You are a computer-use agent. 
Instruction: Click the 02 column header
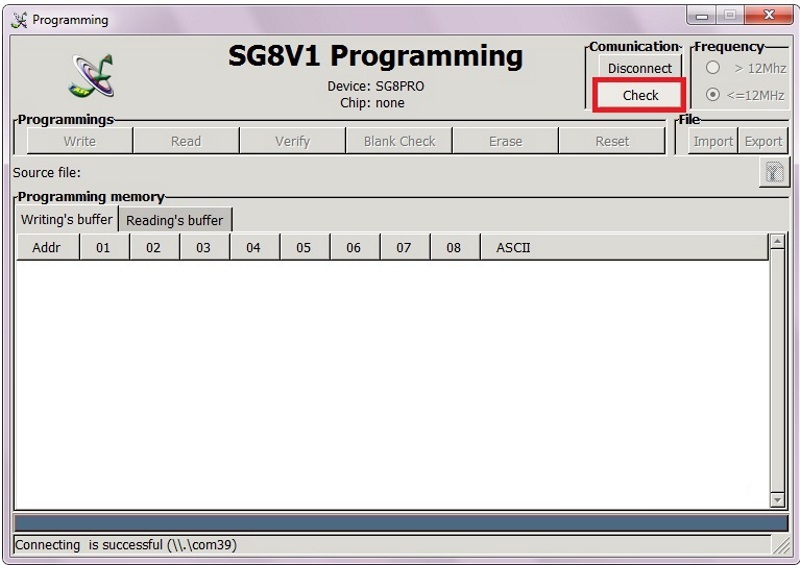tap(154, 247)
